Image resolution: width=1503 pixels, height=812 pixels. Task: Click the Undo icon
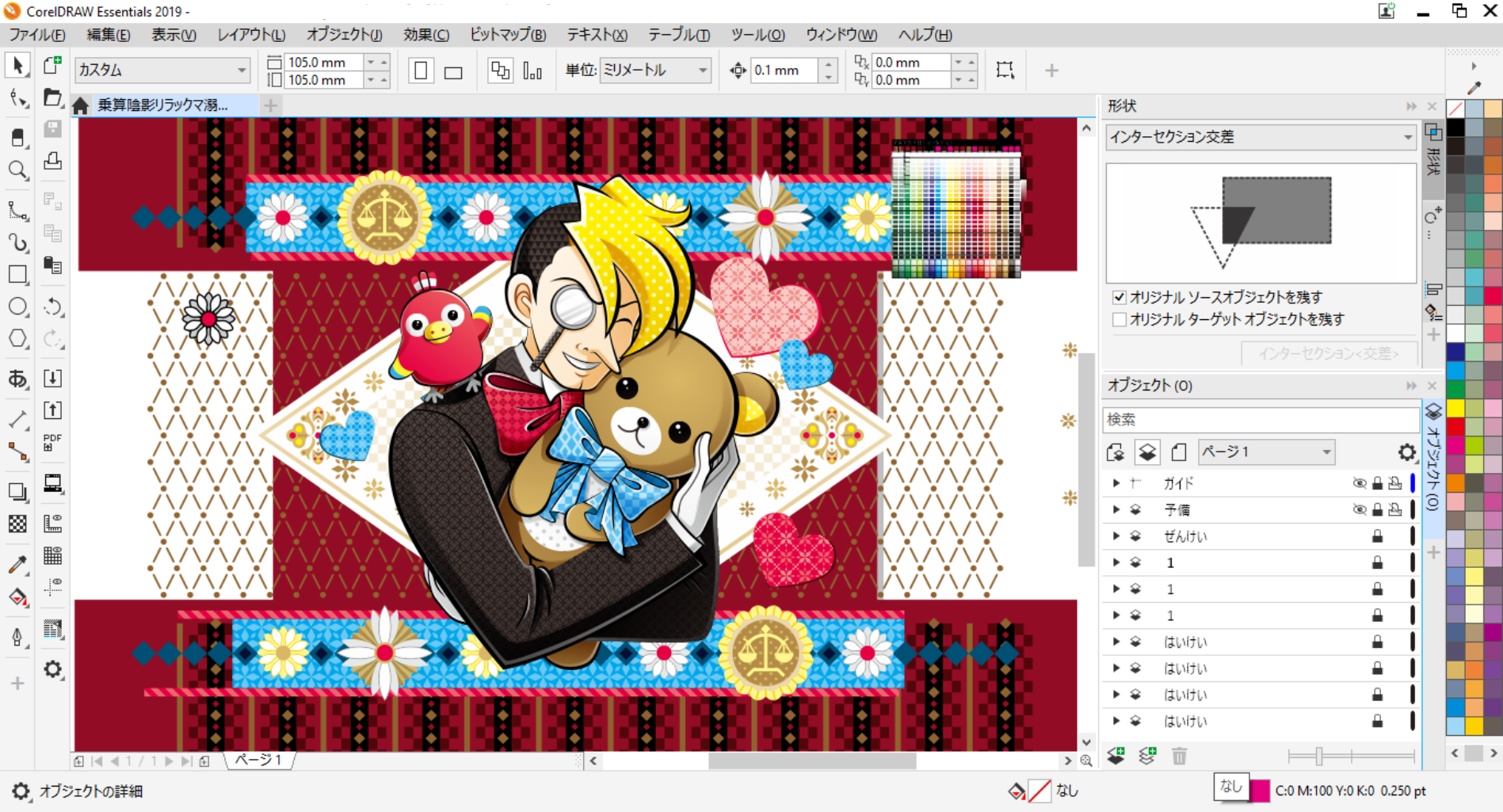tap(53, 307)
